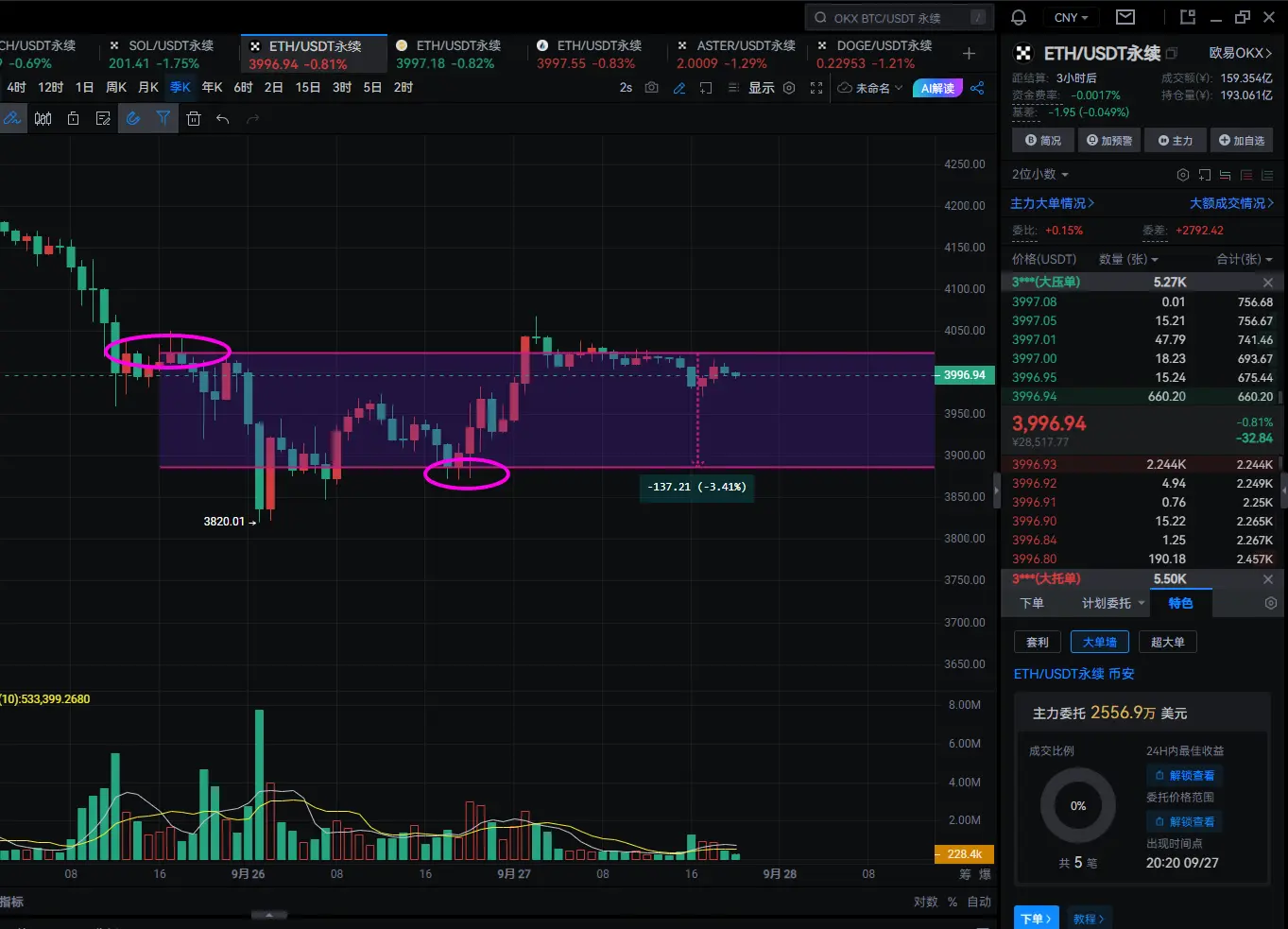
Task: Select the 套利 arbitrage option
Action: coord(1038,643)
